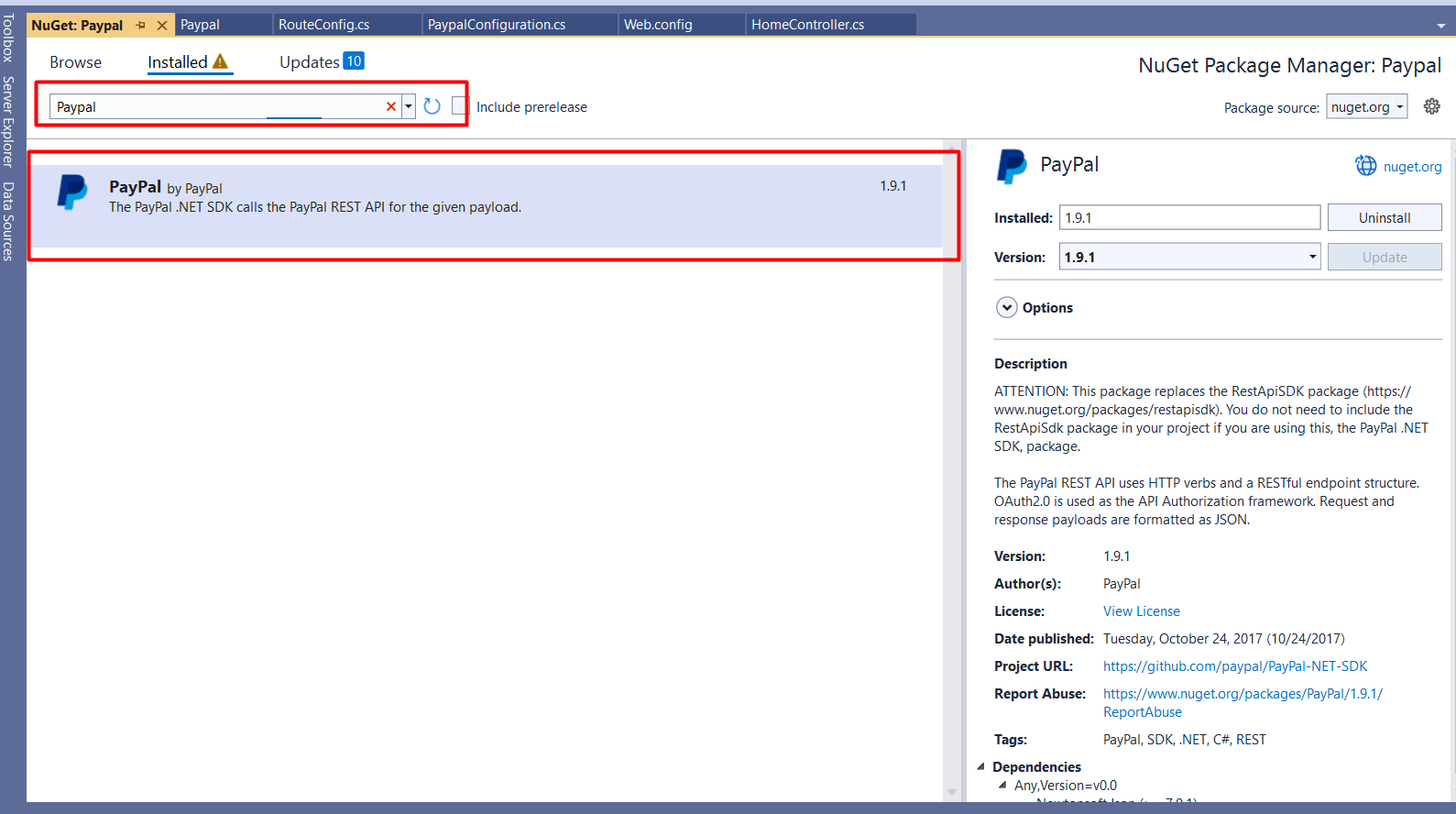The height and width of the screenshot is (814, 1456).
Task: Click PayPal logo in package list
Action: click(72, 192)
